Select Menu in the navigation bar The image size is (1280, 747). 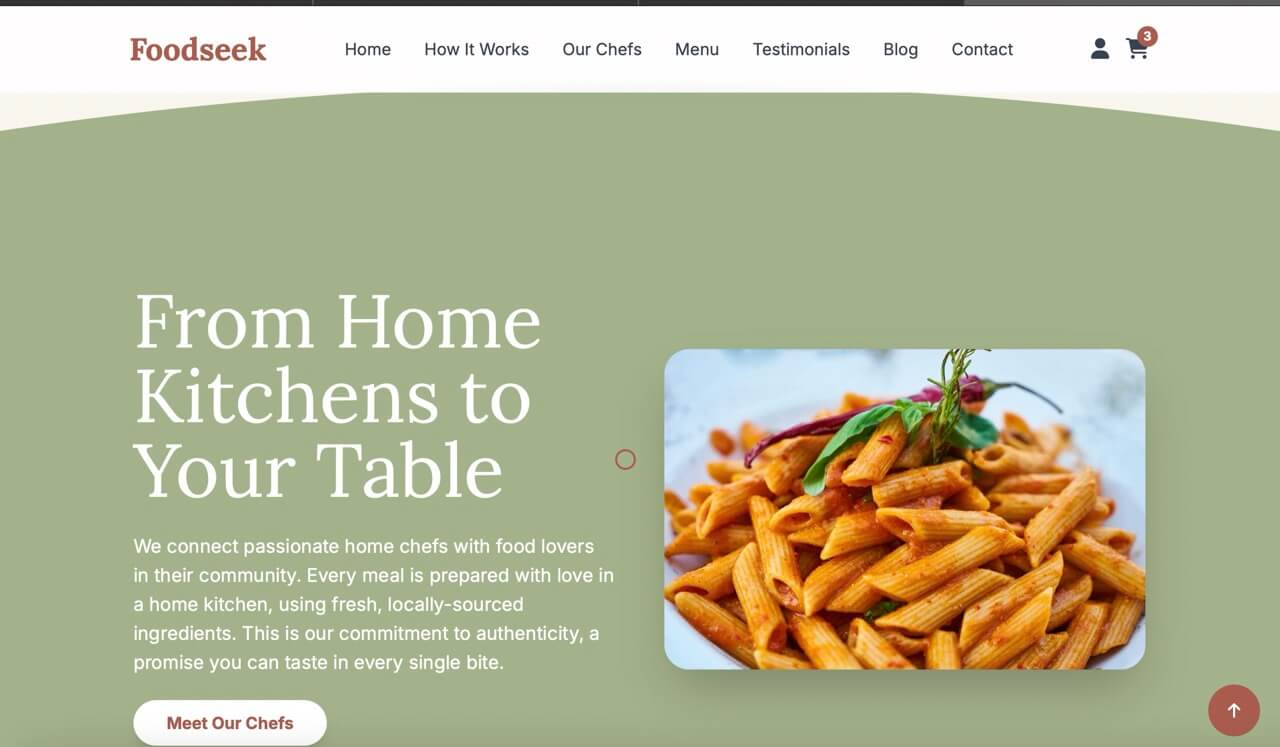697,49
